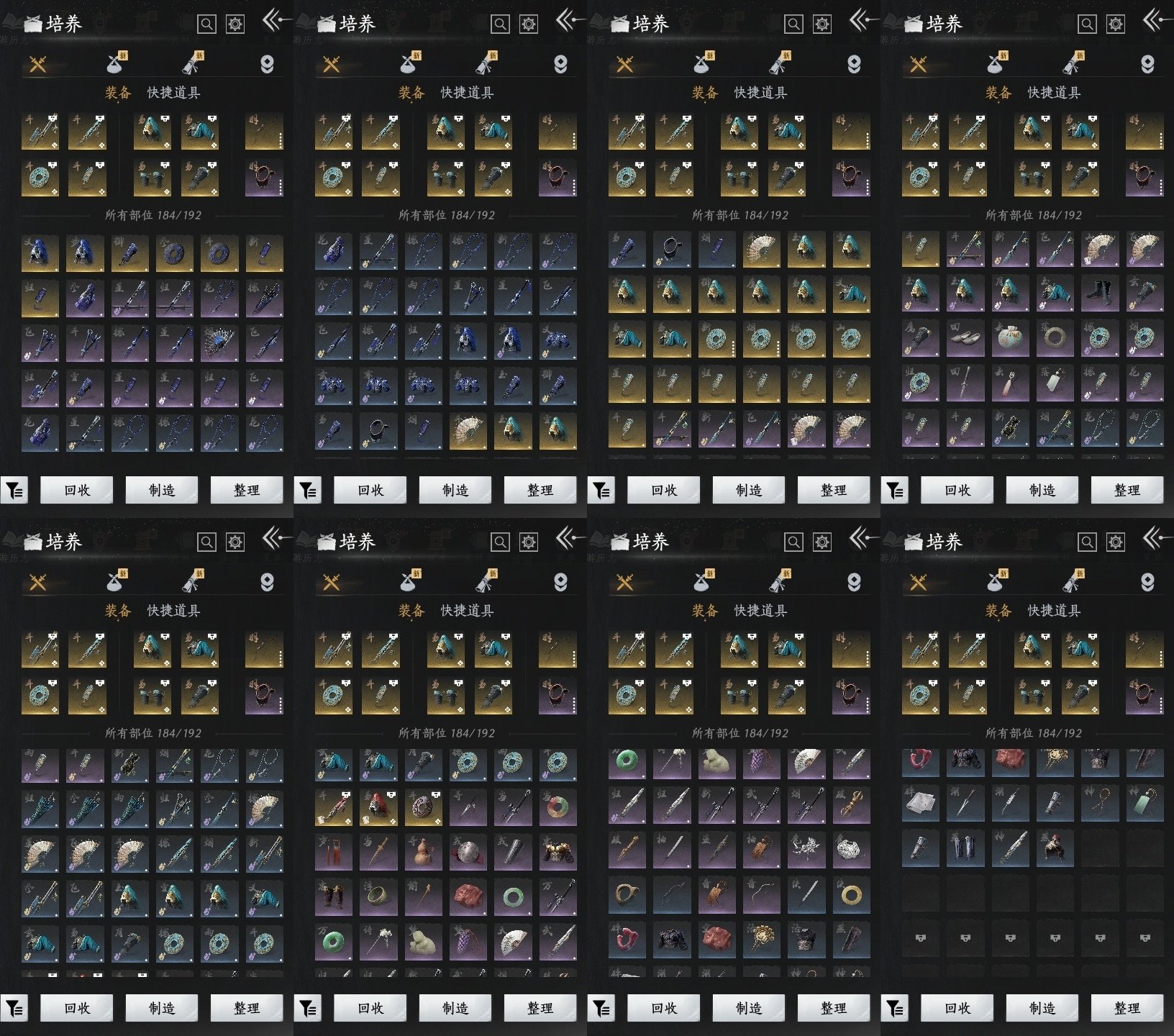
Task: Open the scroll icon tab in the bottom-right panel
Action: click(x=1073, y=582)
